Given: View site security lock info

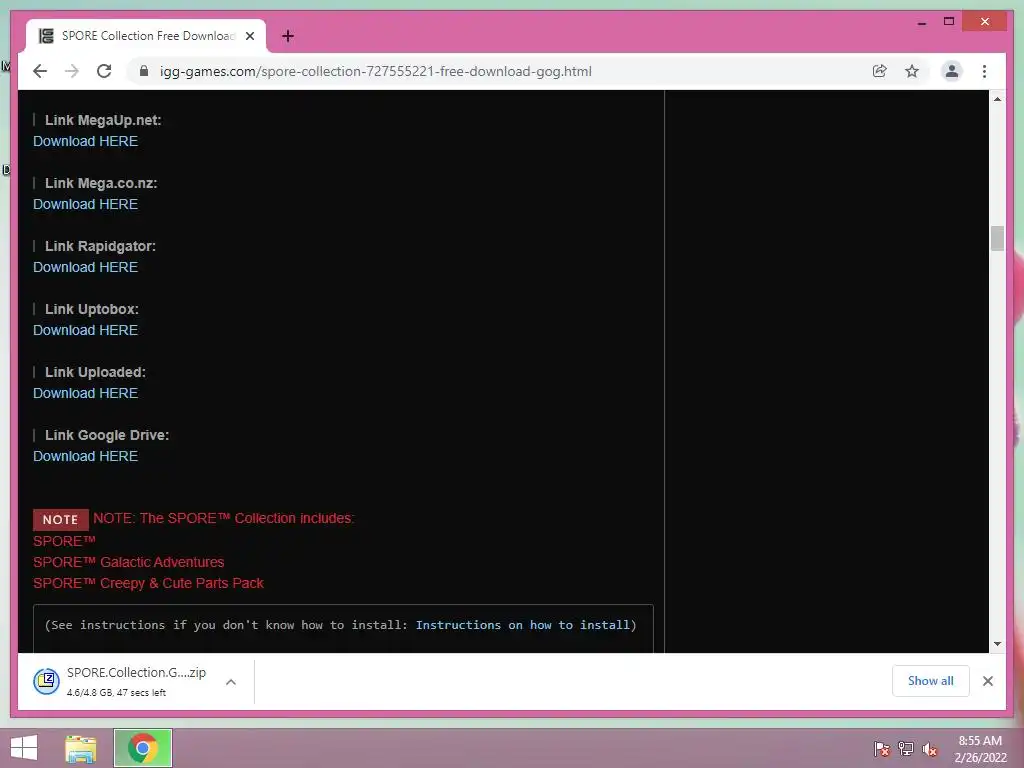Looking at the screenshot, I should click(144, 71).
